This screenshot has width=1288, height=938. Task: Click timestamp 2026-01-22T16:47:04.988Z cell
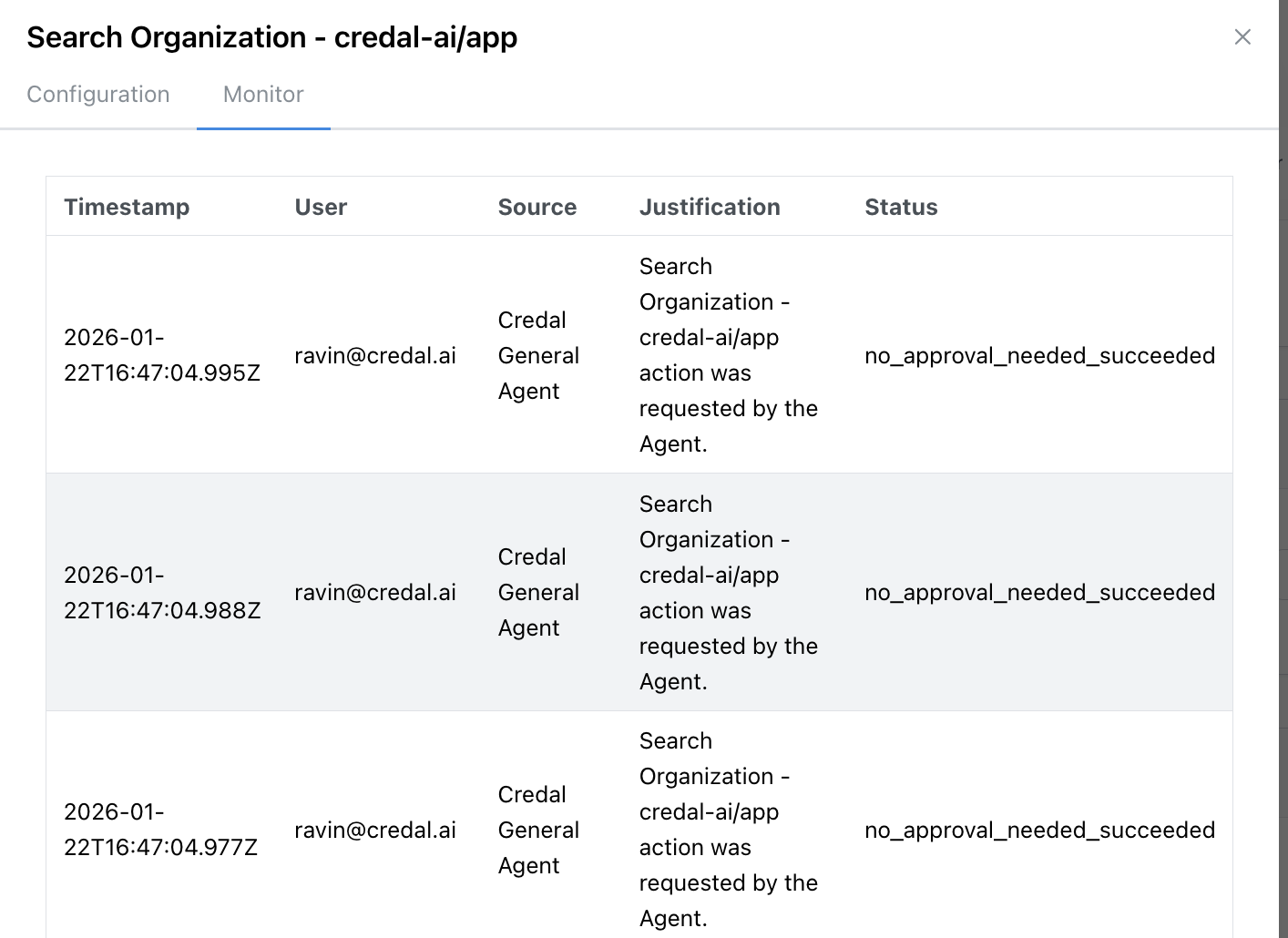click(162, 592)
